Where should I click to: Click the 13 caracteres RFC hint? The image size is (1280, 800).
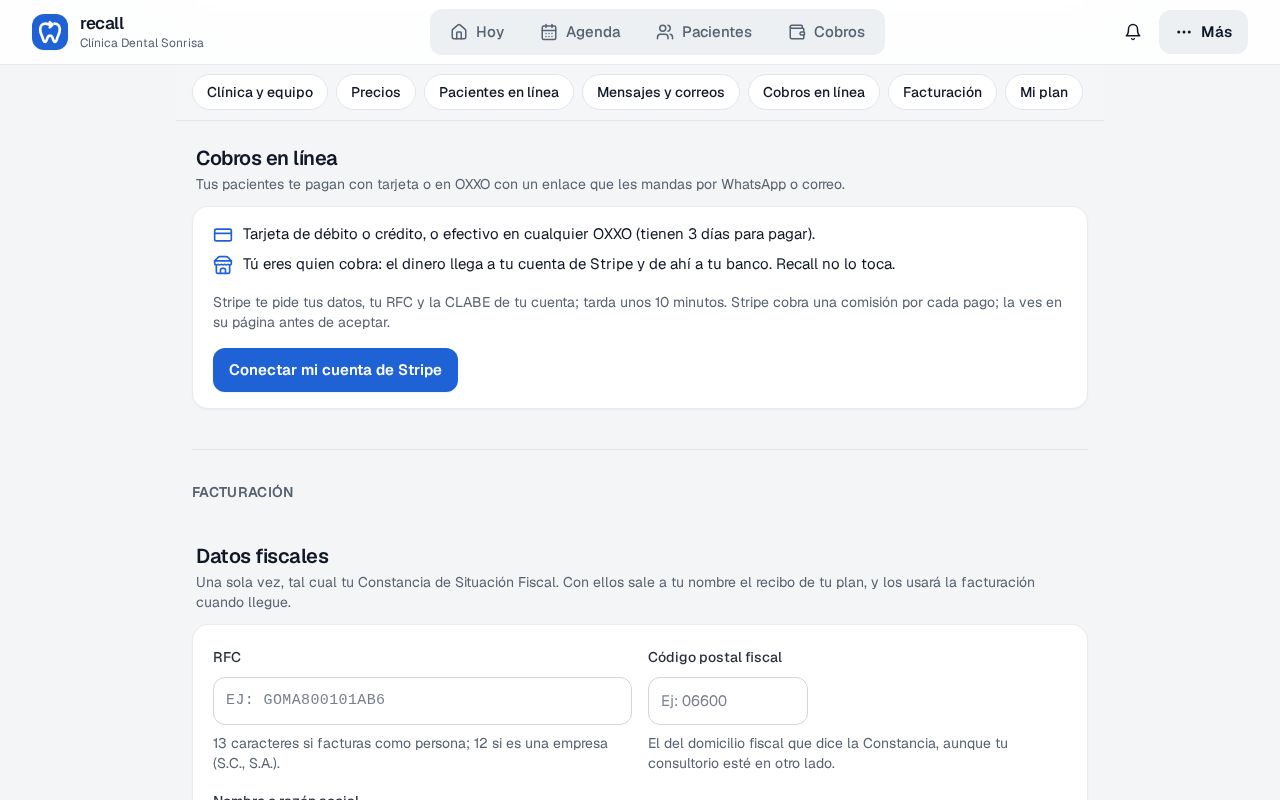point(411,753)
